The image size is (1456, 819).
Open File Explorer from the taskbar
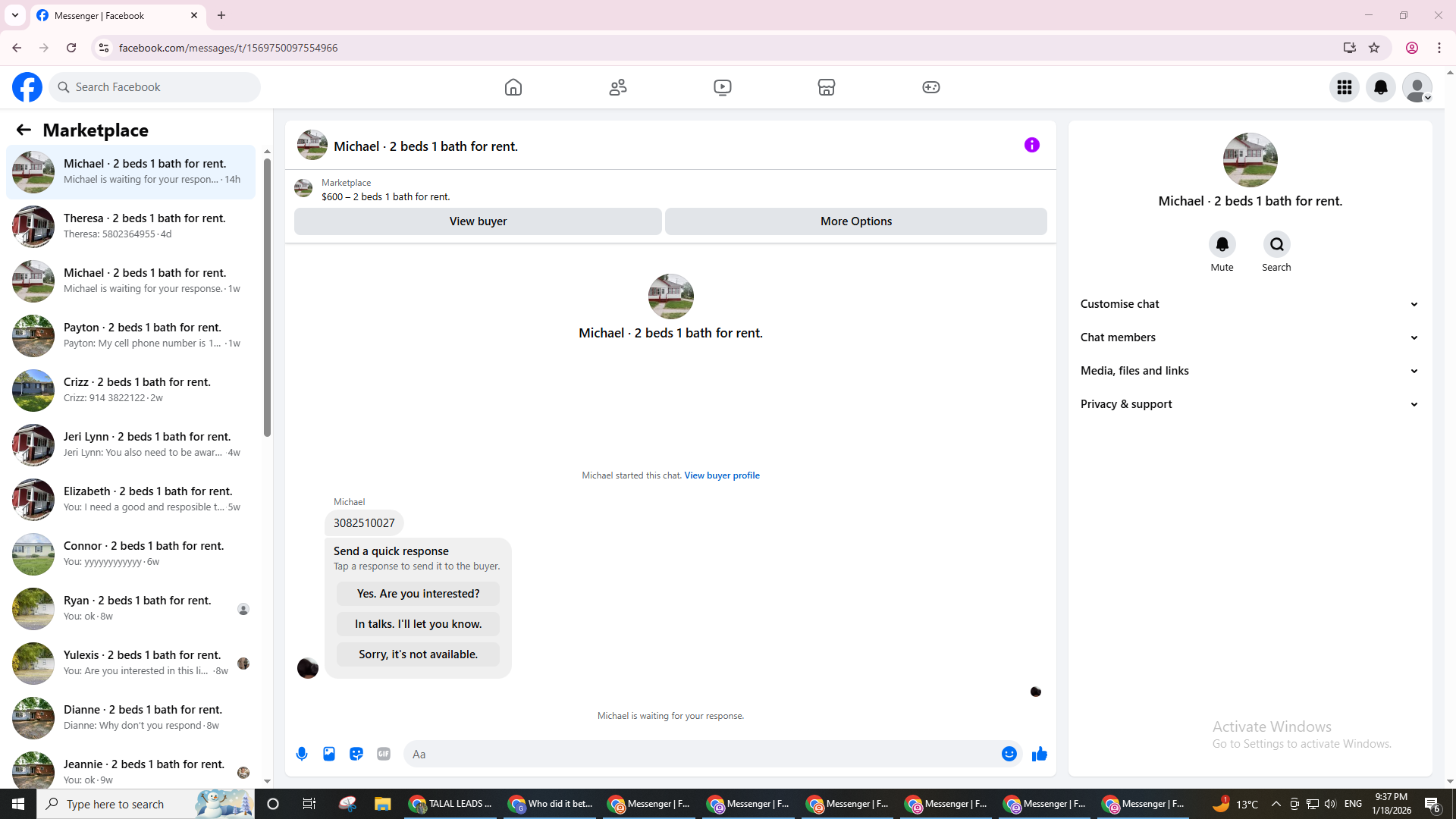(382, 804)
